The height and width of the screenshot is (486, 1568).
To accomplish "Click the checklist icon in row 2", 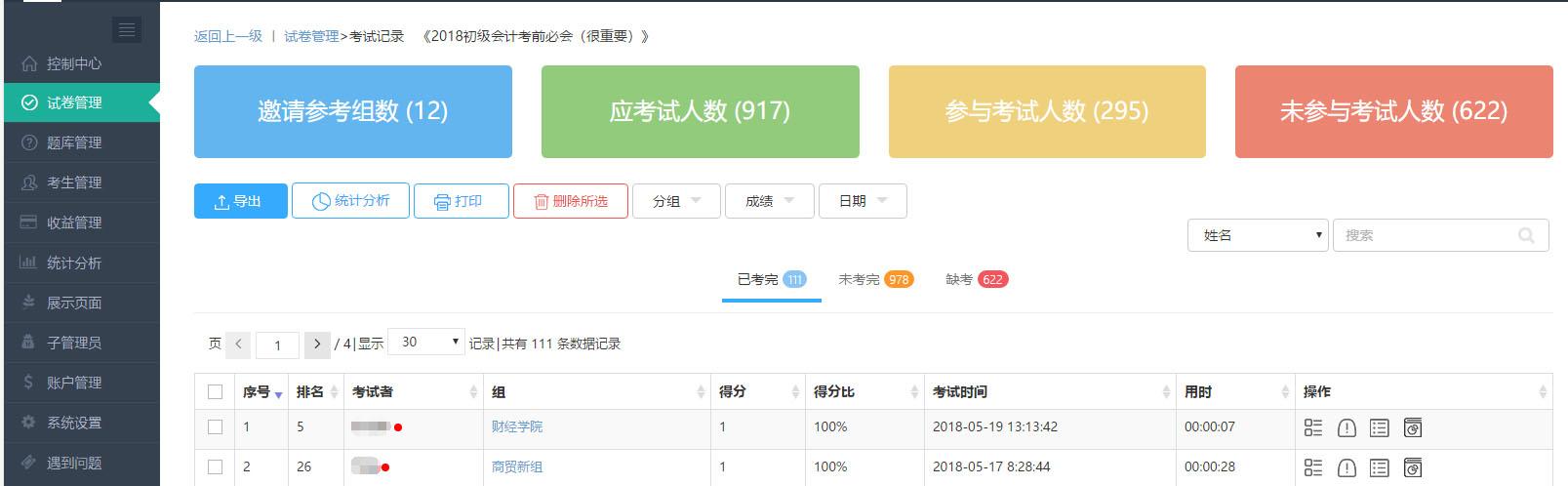I will (x=1313, y=467).
